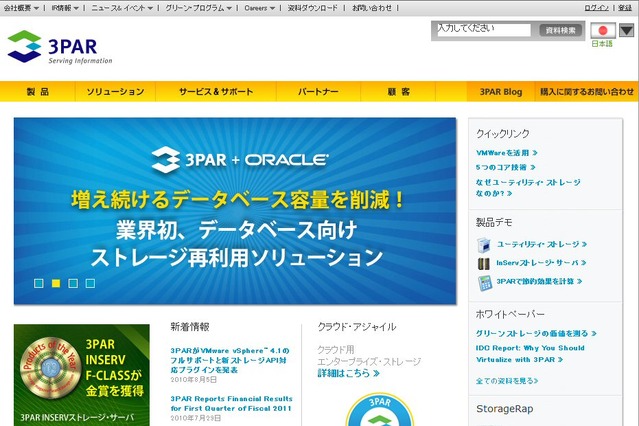The image size is (639, 426).
Task: Click the savings calculator icon
Action: coord(485,283)
